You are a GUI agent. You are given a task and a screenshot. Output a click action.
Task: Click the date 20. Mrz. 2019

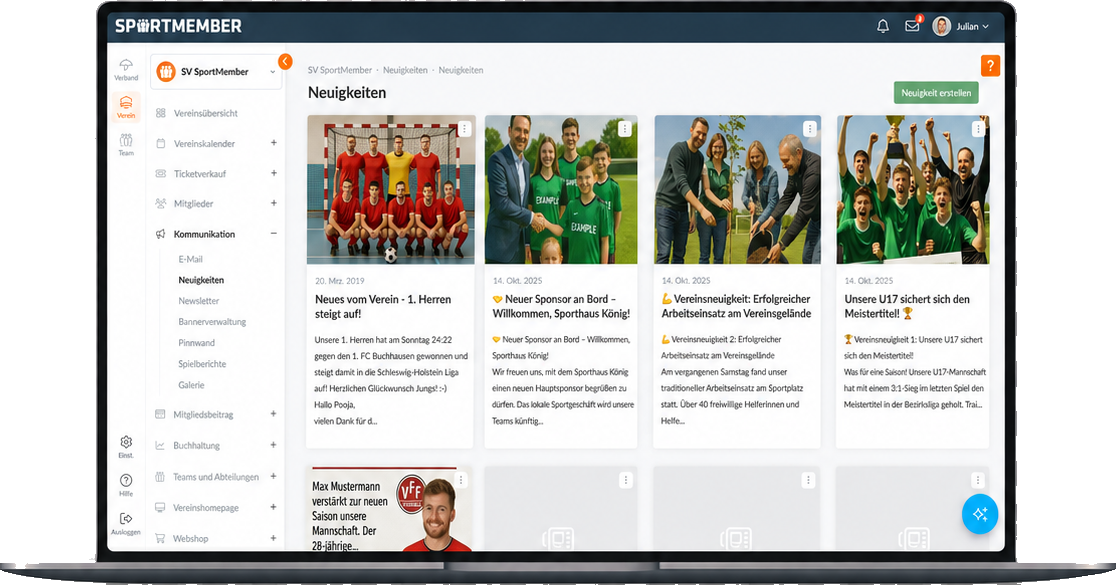coord(339,281)
